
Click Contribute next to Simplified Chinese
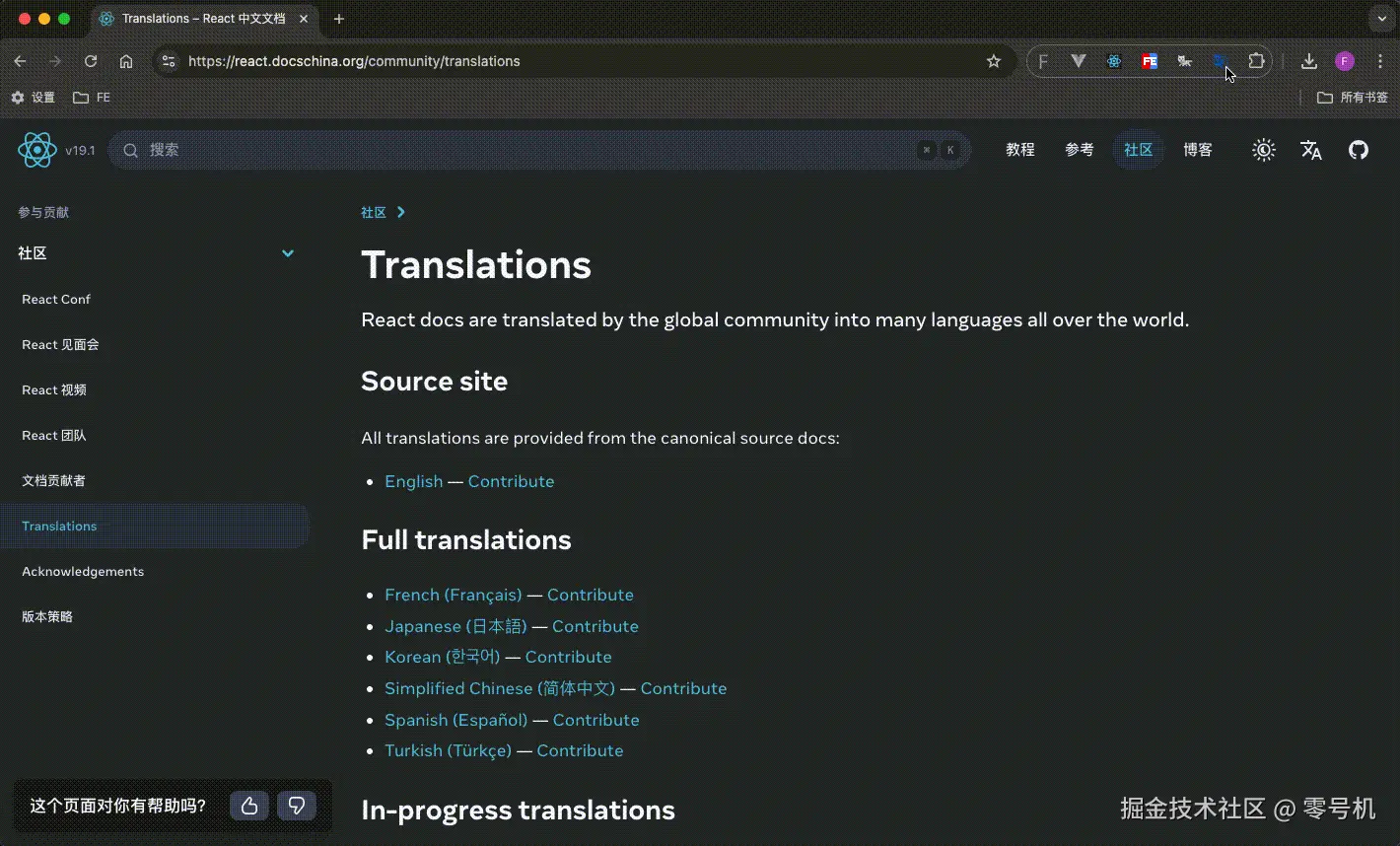[x=684, y=688]
